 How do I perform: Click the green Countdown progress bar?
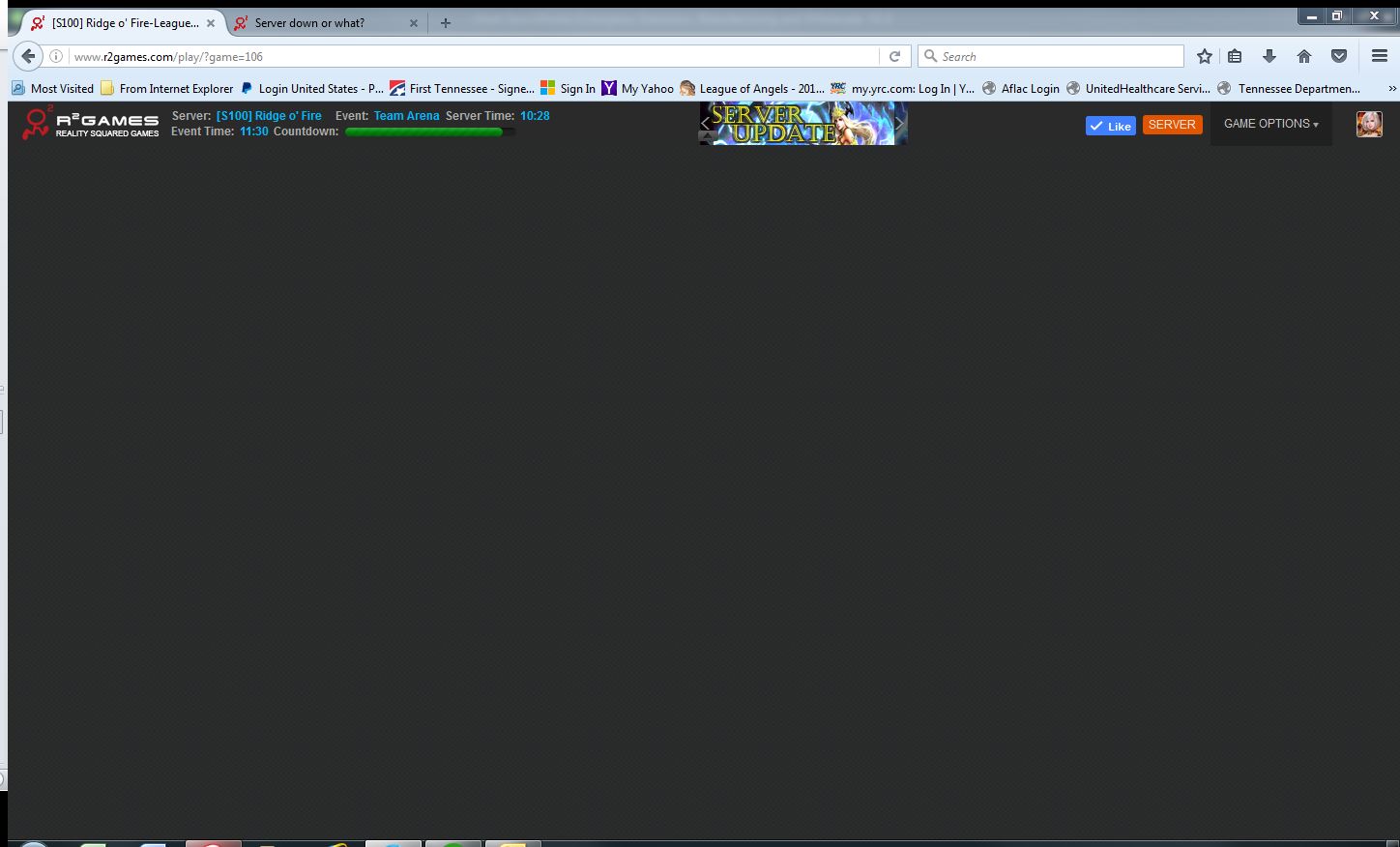[425, 131]
